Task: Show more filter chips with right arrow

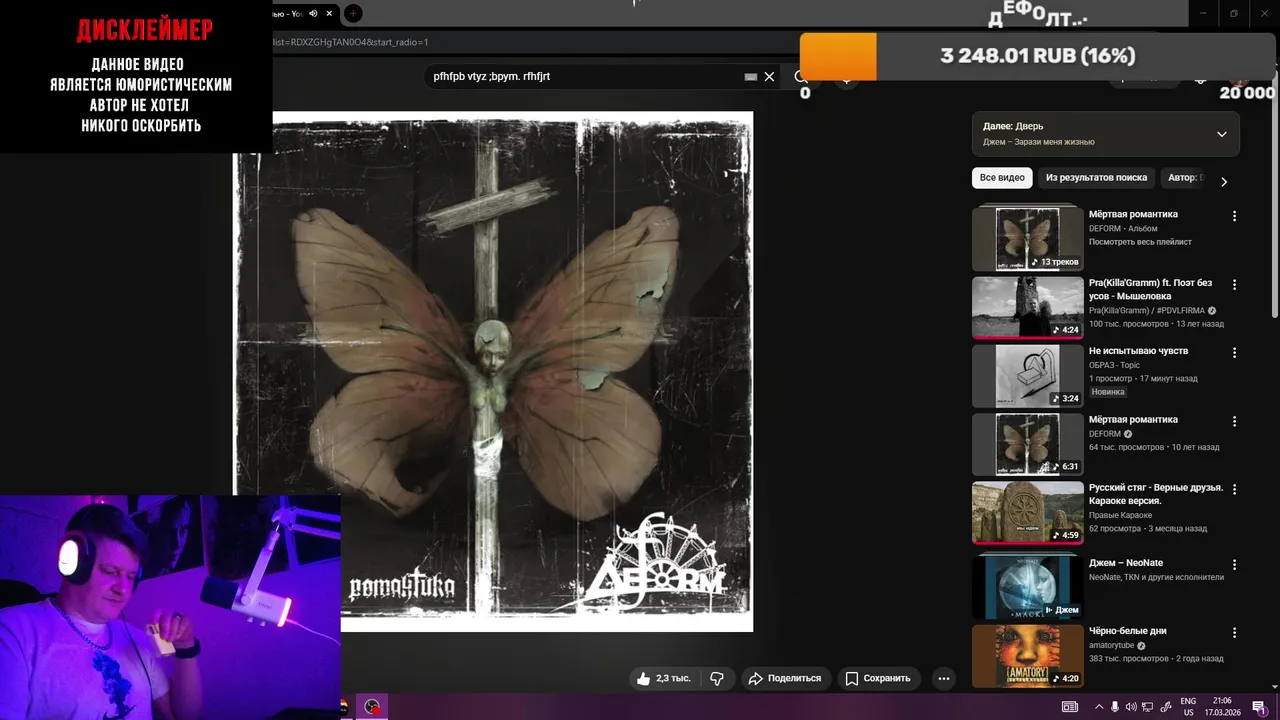Action: click(1223, 181)
